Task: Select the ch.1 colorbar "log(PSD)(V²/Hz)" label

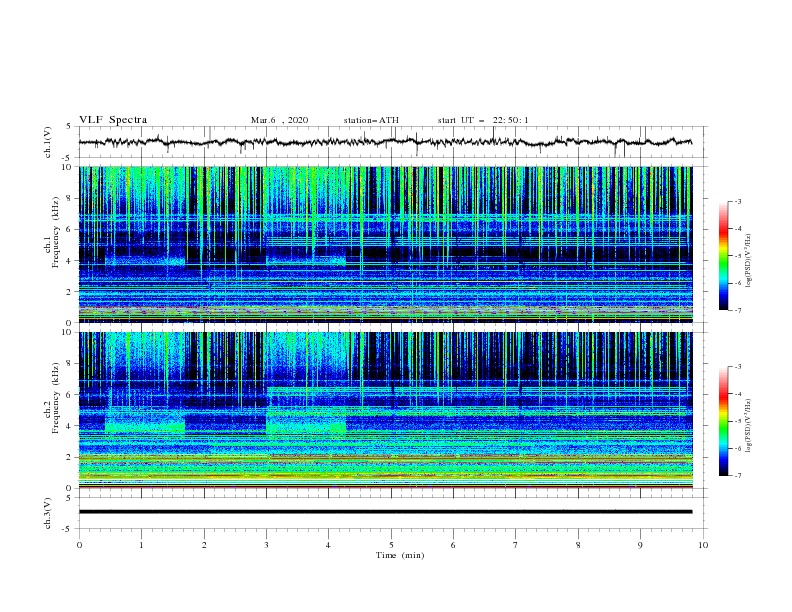Action: [749, 261]
